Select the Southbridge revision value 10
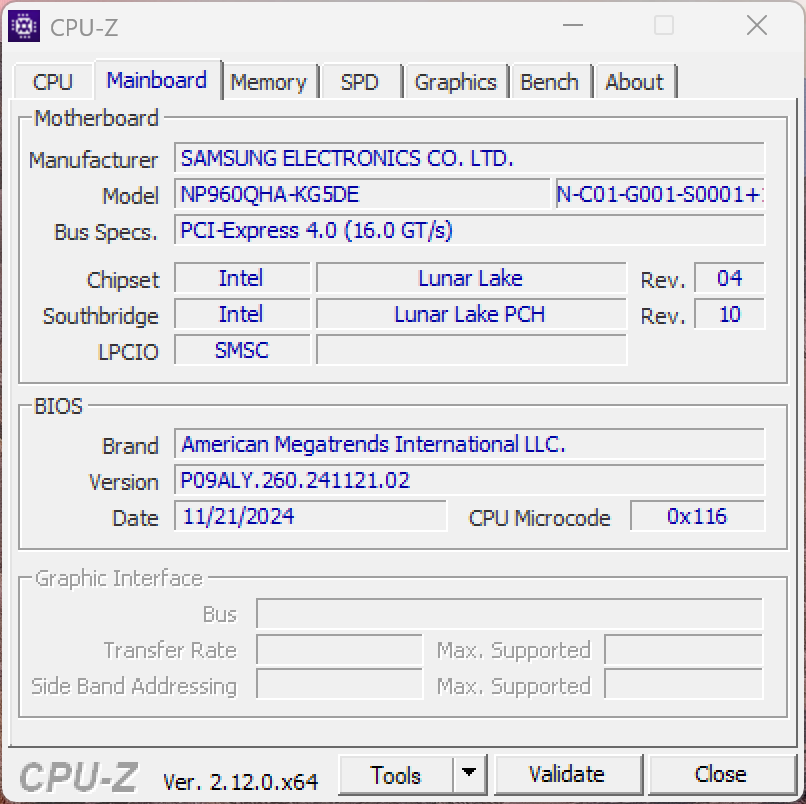The image size is (806, 804). coord(729,314)
